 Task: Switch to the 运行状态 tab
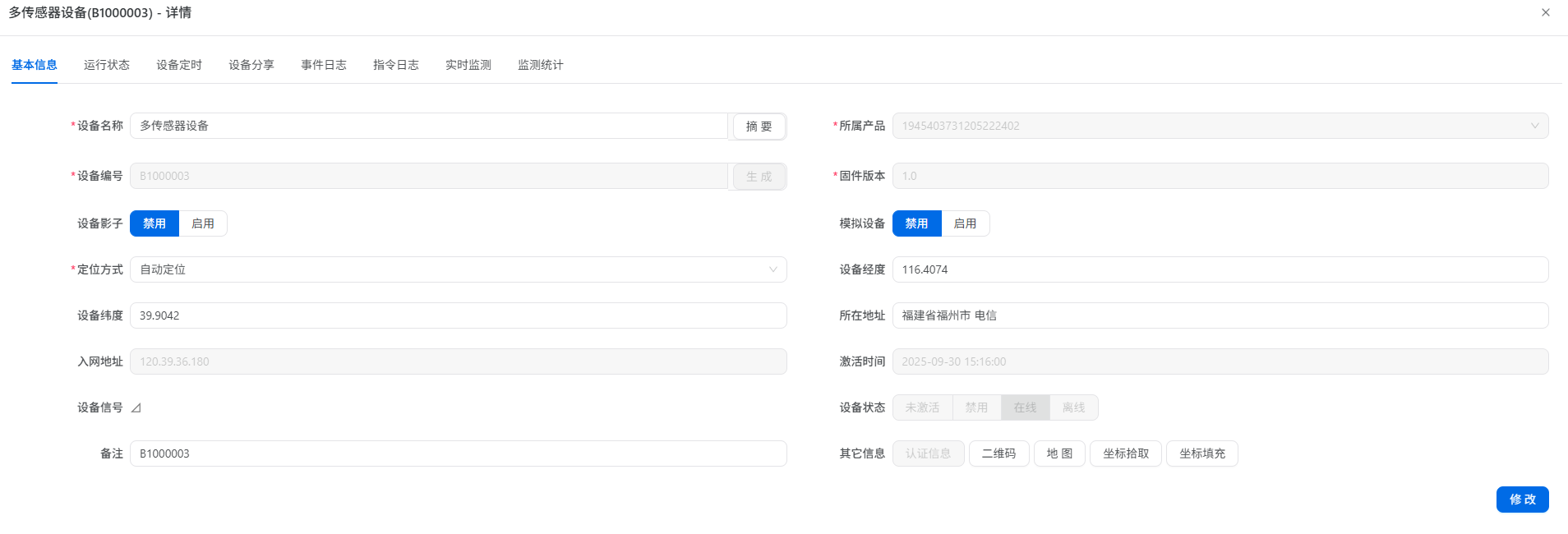click(x=107, y=65)
